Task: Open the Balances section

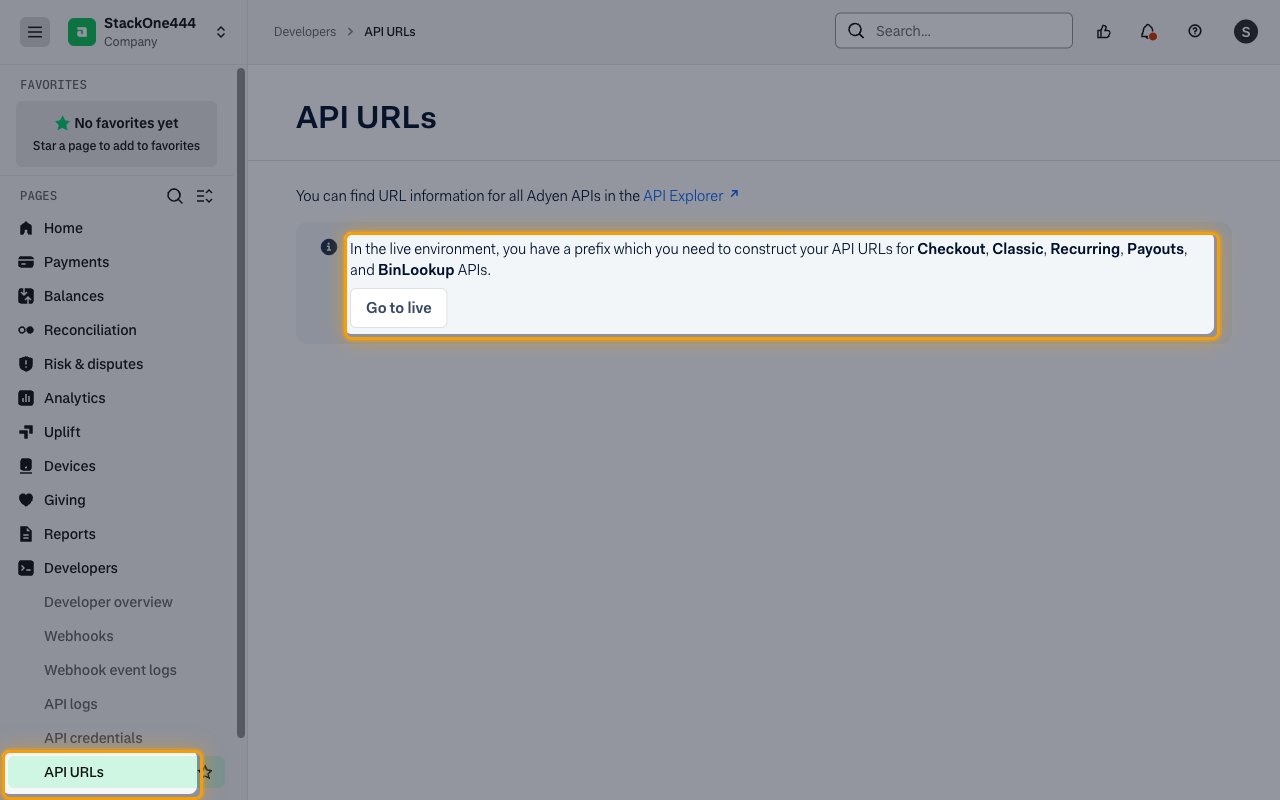Action: (74, 296)
